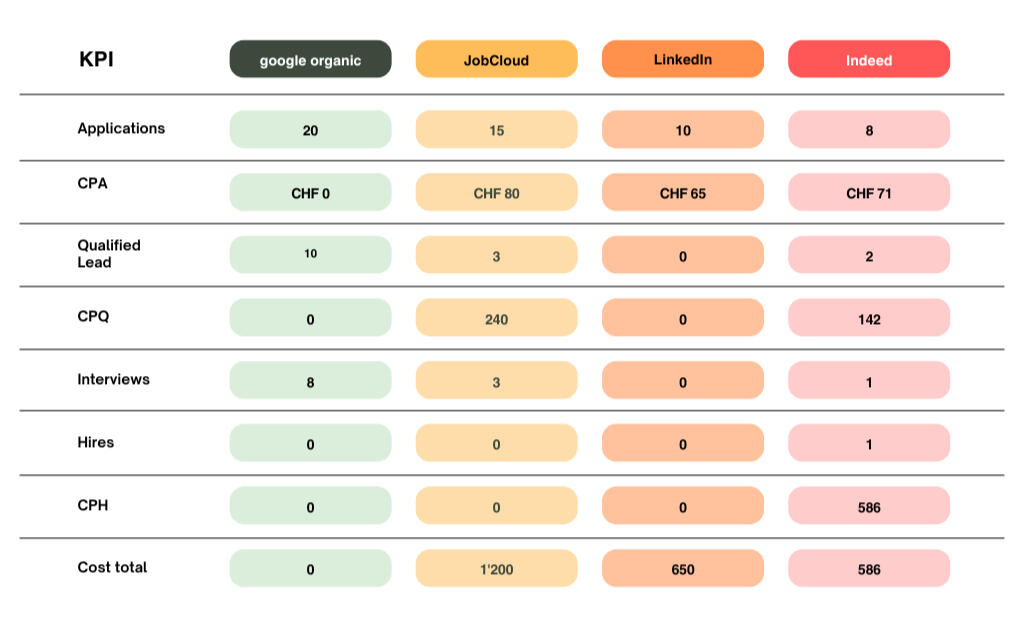Viewport: 1024px width, 617px height.
Task: Select Indeed CPA cell CHF 71
Action: coord(868,193)
